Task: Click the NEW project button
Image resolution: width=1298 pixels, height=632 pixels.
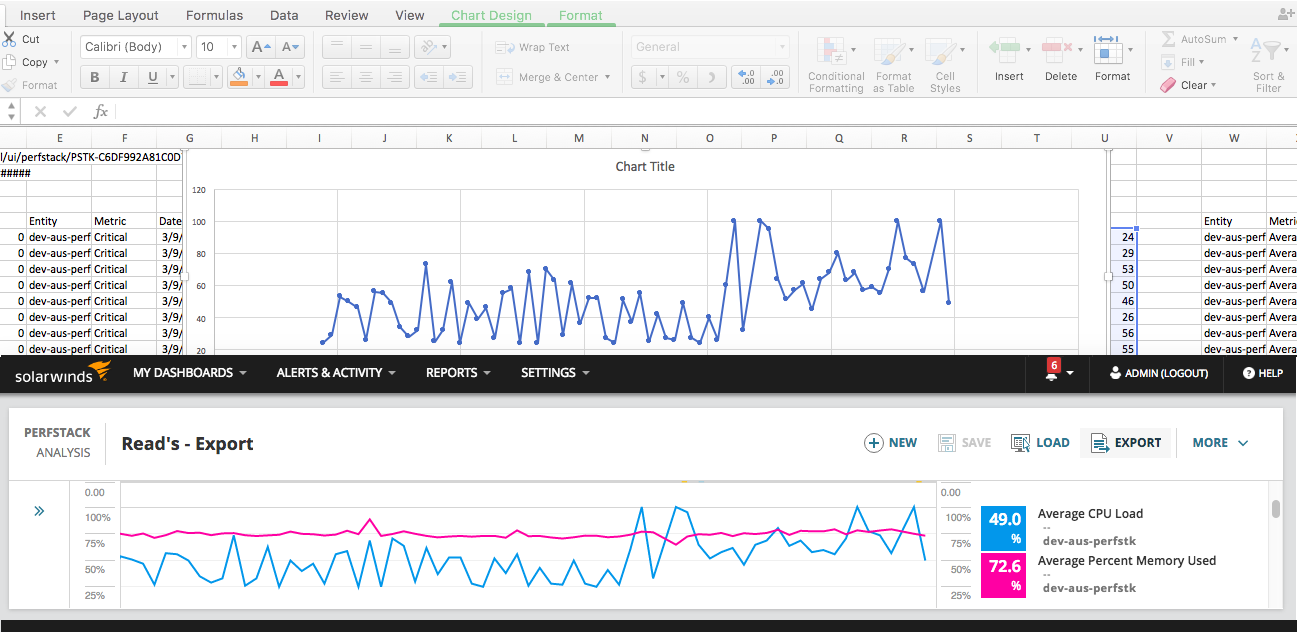Action: click(x=890, y=443)
